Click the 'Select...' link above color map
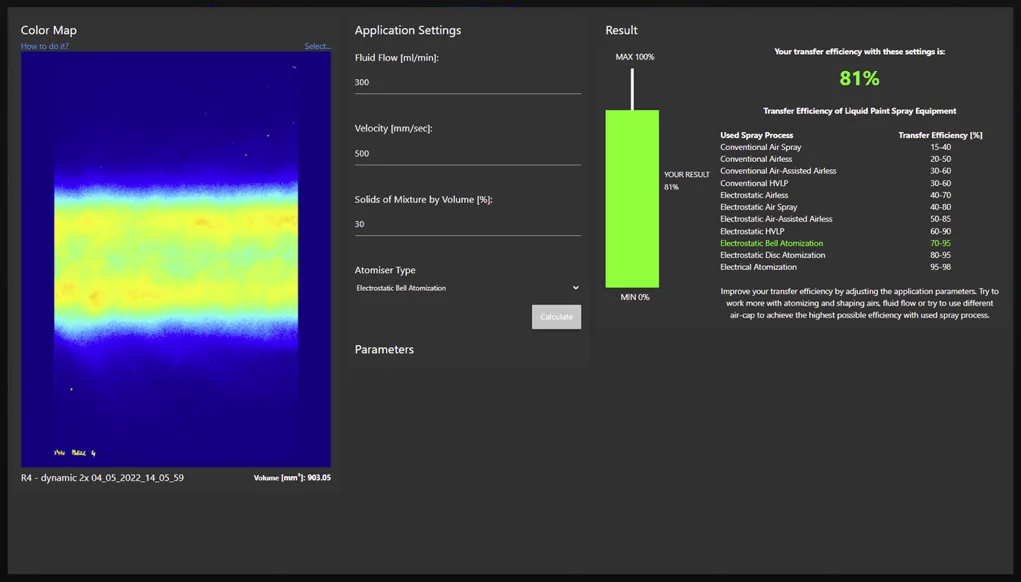 click(317, 46)
